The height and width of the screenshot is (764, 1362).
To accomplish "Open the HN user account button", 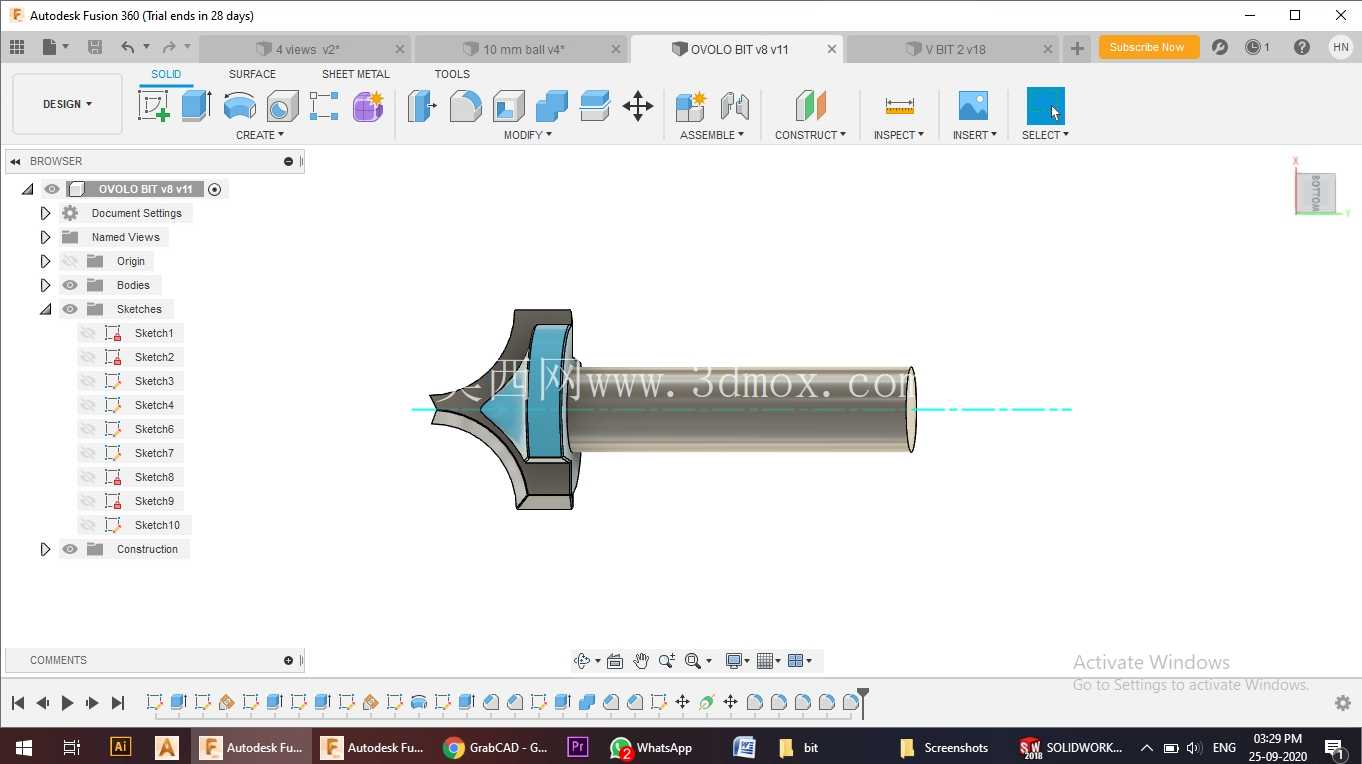I will coord(1341,47).
